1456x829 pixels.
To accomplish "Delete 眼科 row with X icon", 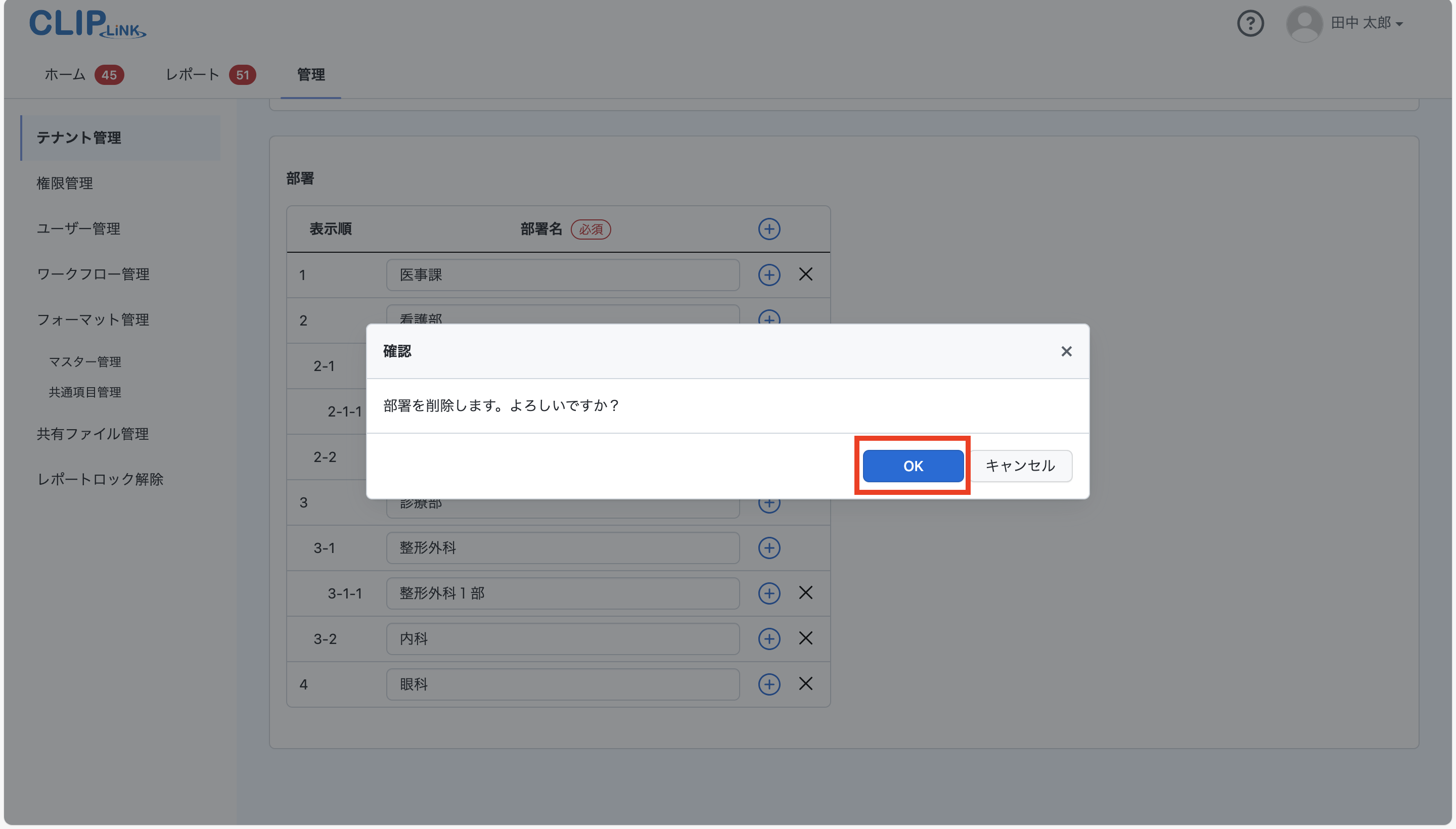I will 805,683.
